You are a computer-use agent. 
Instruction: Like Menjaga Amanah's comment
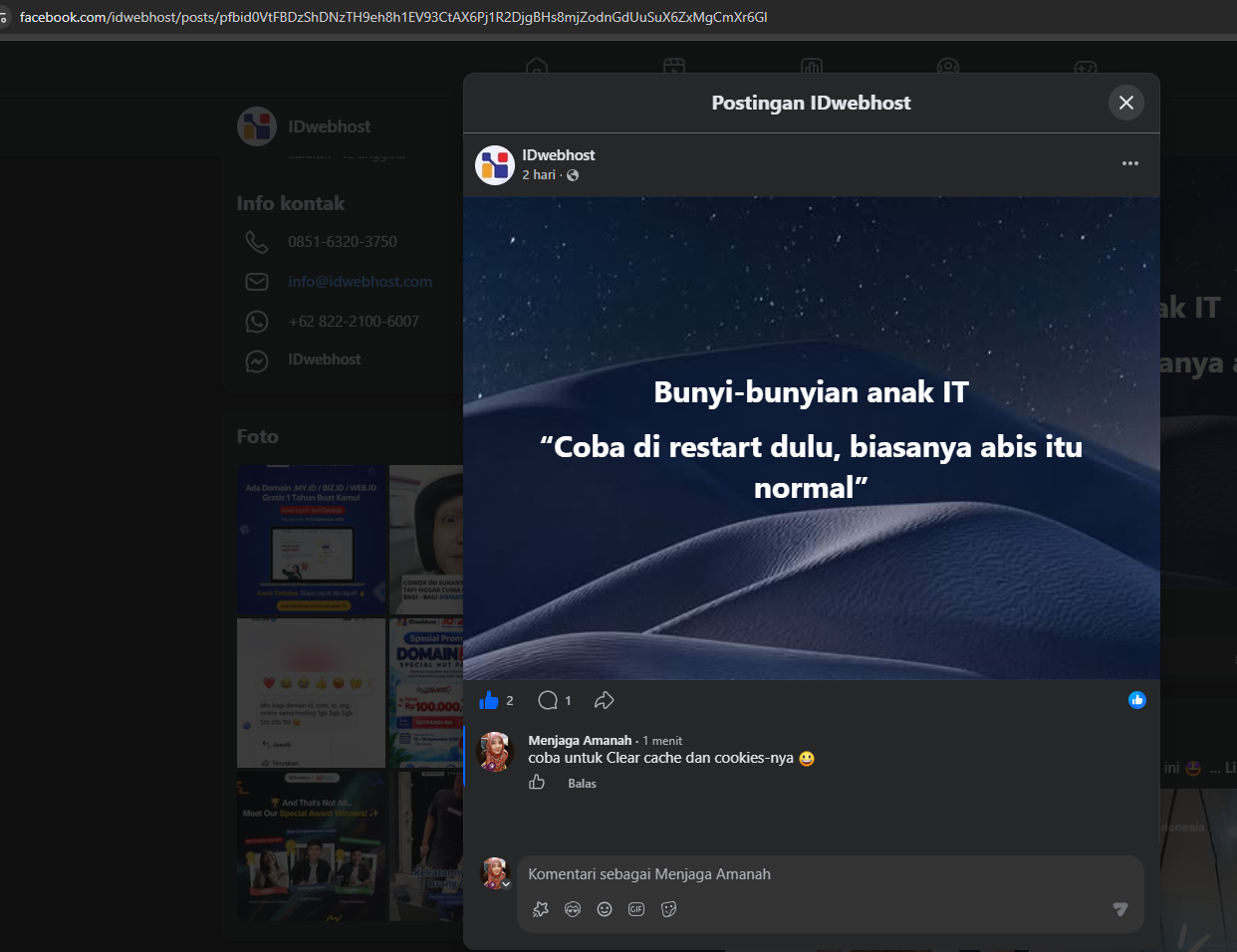click(537, 783)
